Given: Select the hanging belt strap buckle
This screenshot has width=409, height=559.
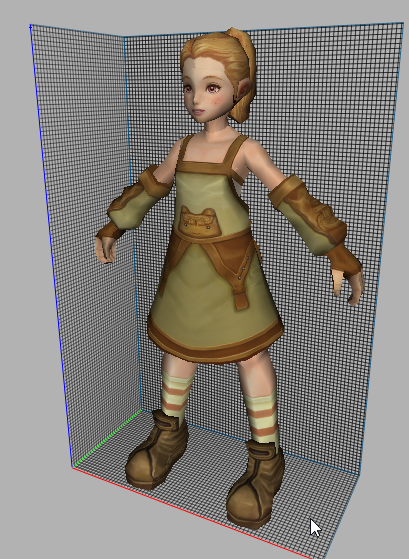Looking at the screenshot, I should (x=241, y=299).
